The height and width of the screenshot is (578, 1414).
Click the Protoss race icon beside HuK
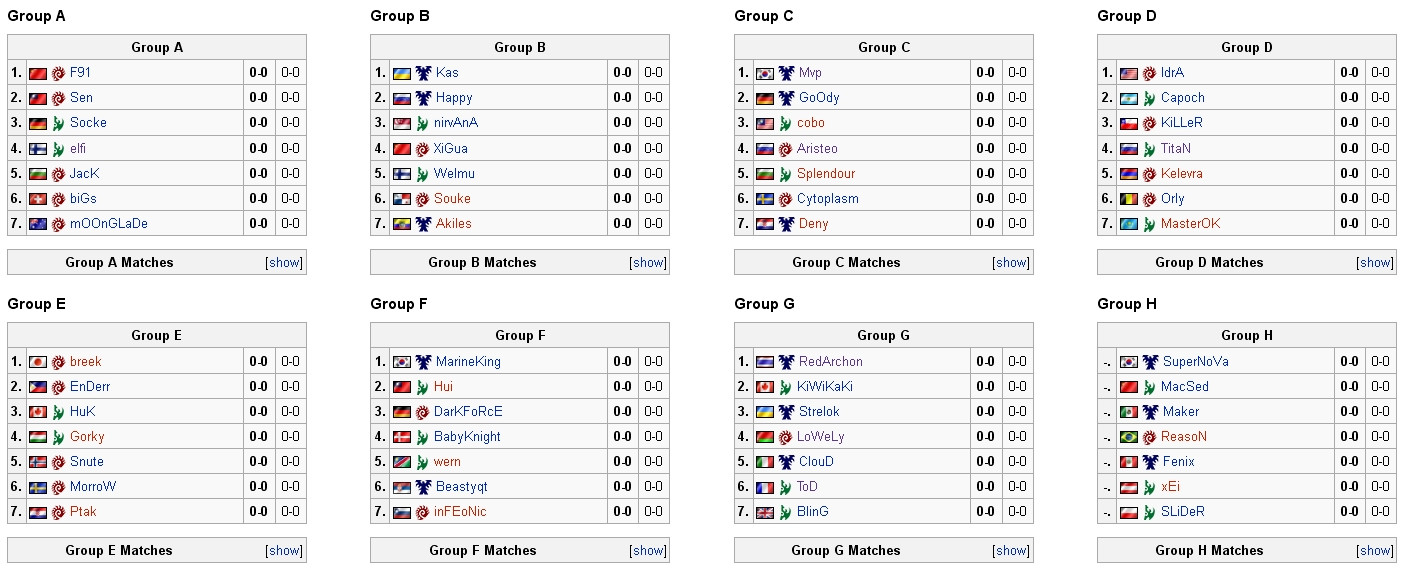click(x=58, y=412)
